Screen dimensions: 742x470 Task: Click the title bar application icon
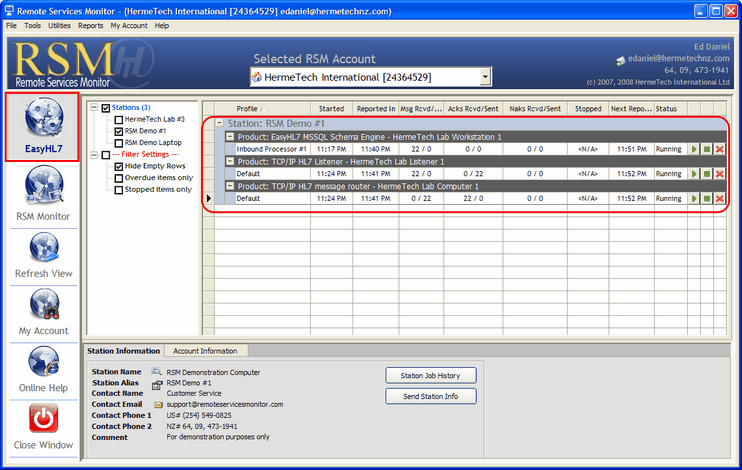[x=9, y=10]
